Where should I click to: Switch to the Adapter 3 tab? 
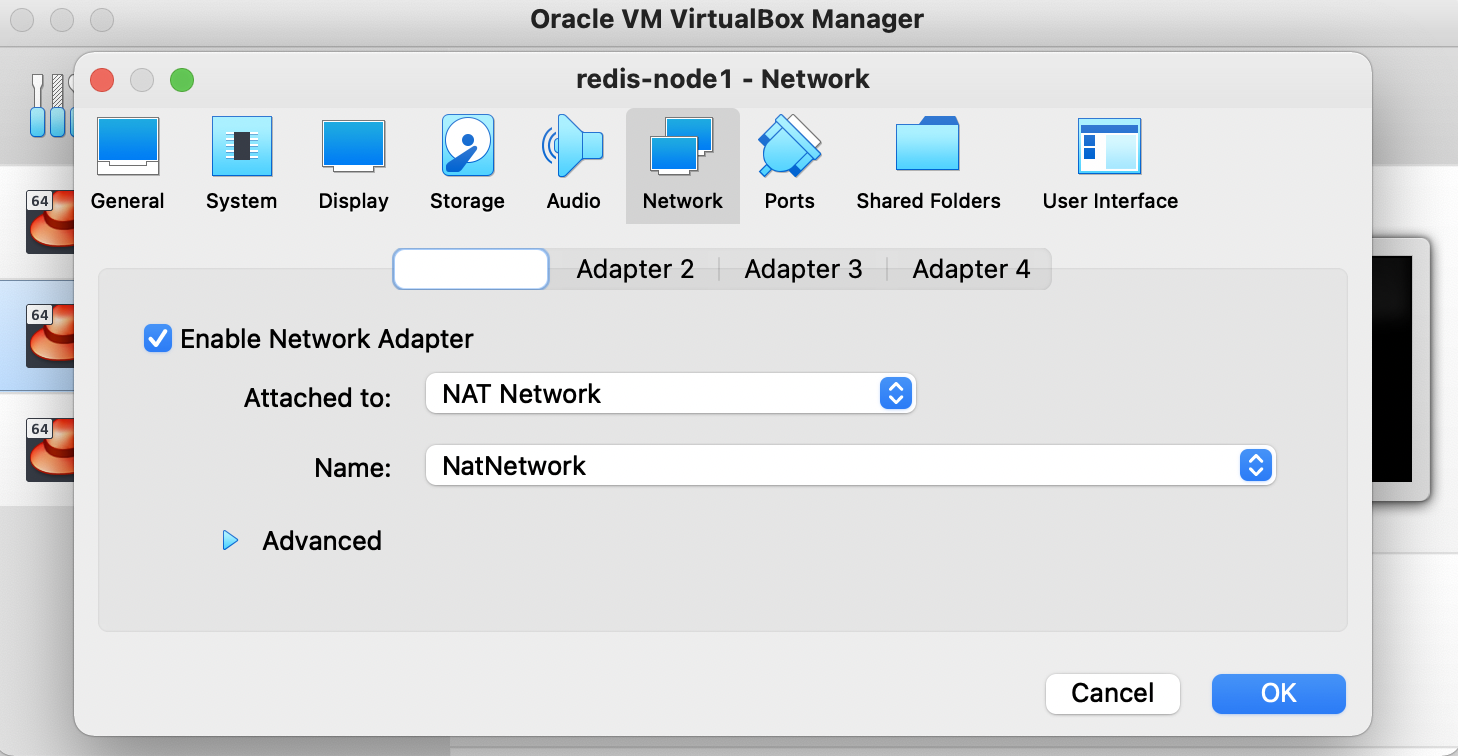coord(803,269)
